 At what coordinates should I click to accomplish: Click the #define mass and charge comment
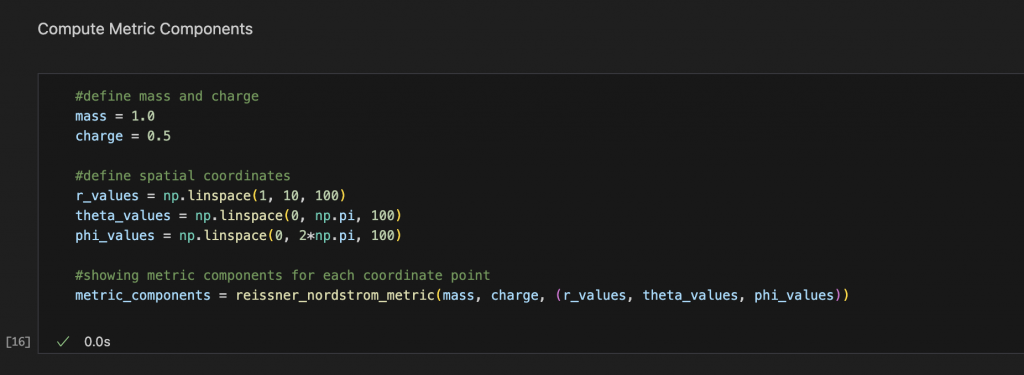coord(167,97)
